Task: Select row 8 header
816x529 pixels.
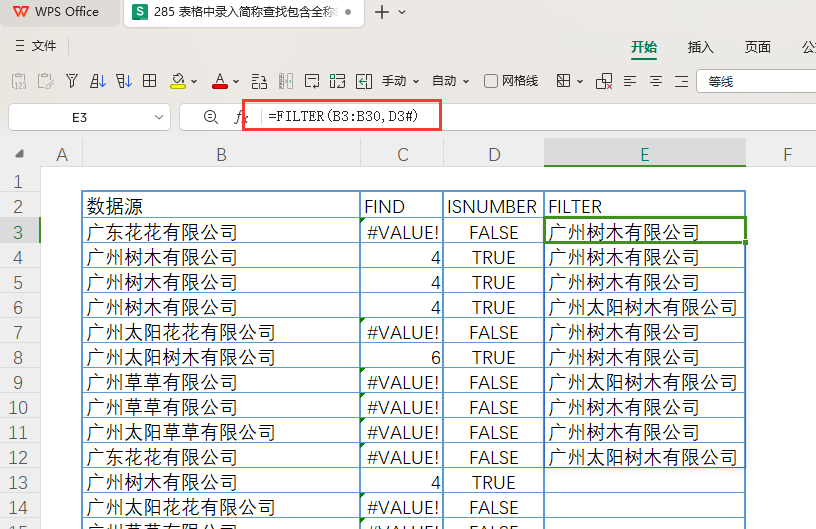Action: coord(19,357)
